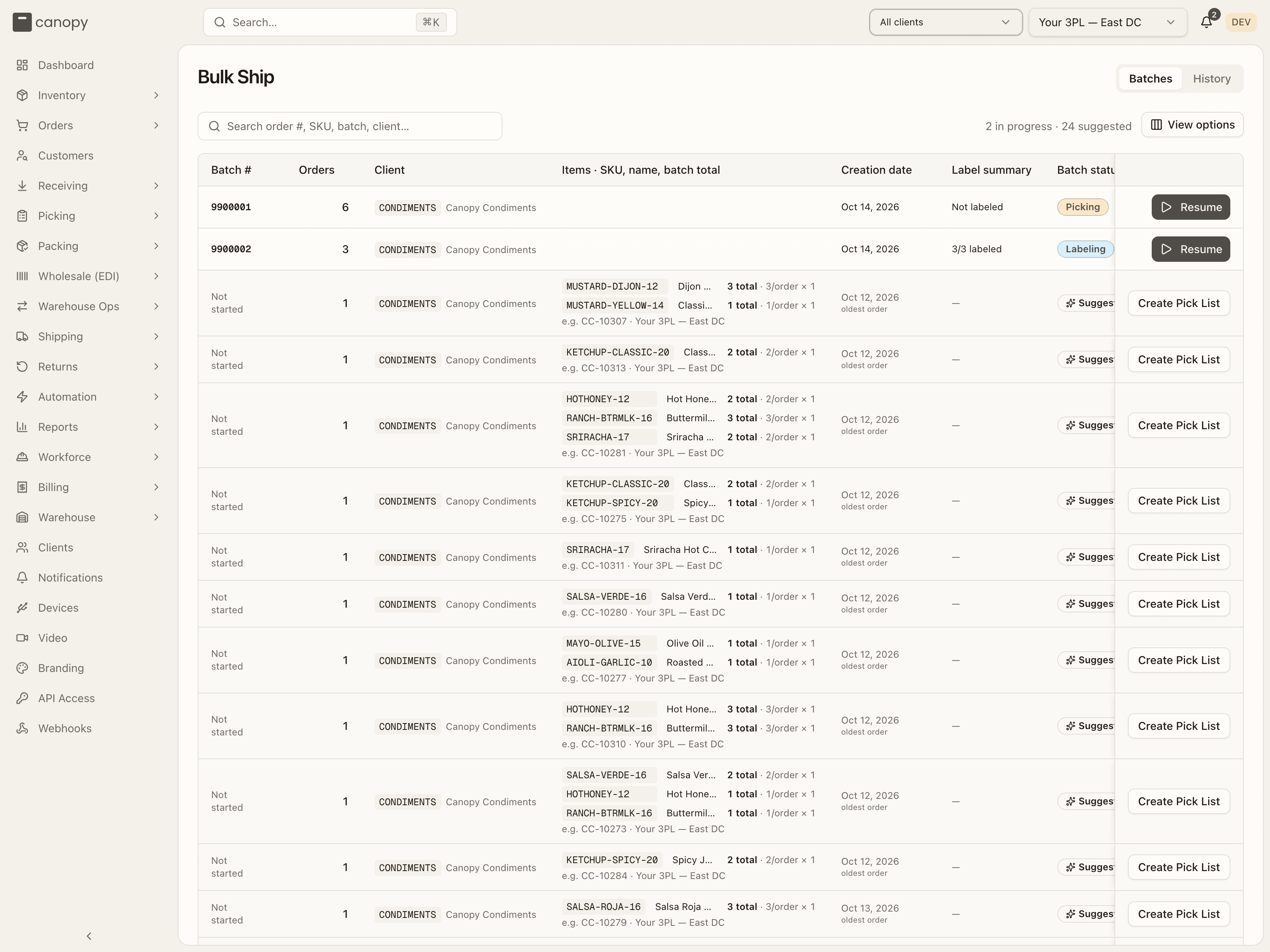Screen dimensions: 1270x952
Task: Click the order, SKU, batch search box
Action: point(350,126)
